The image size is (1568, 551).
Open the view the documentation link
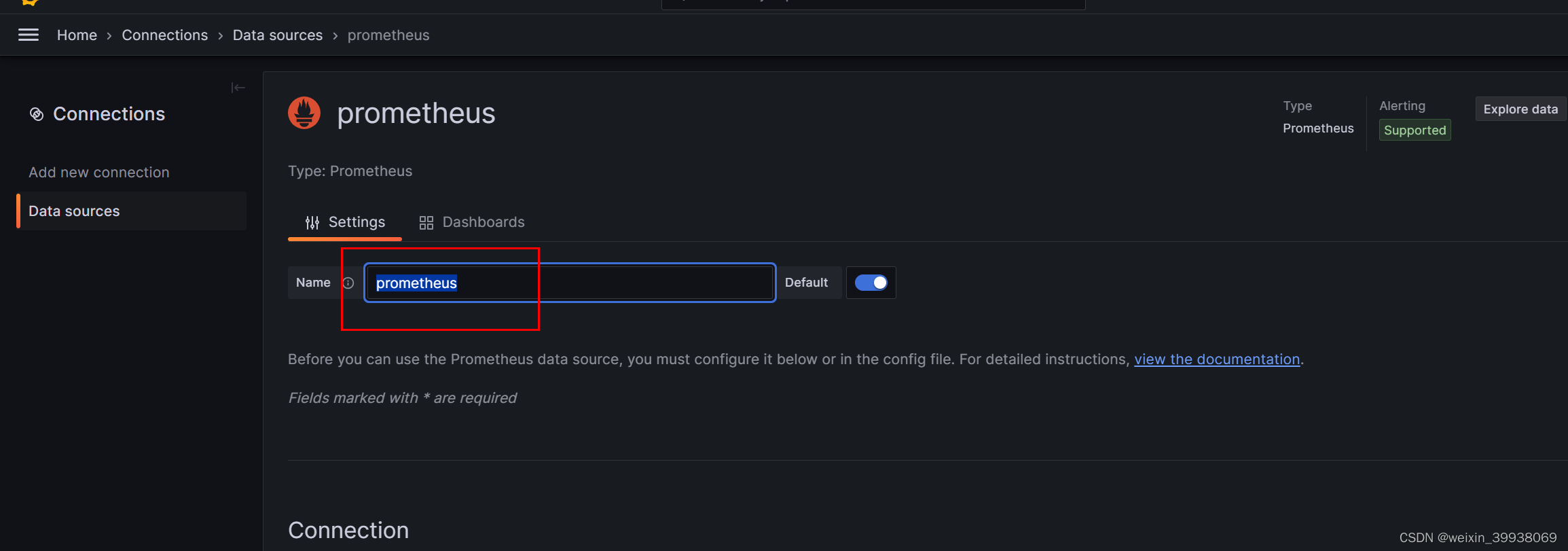(x=1217, y=359)
